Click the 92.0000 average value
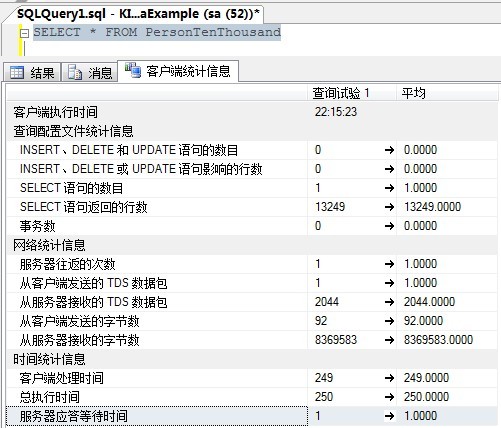Screen dimensions: 501x428 (423, 321)
